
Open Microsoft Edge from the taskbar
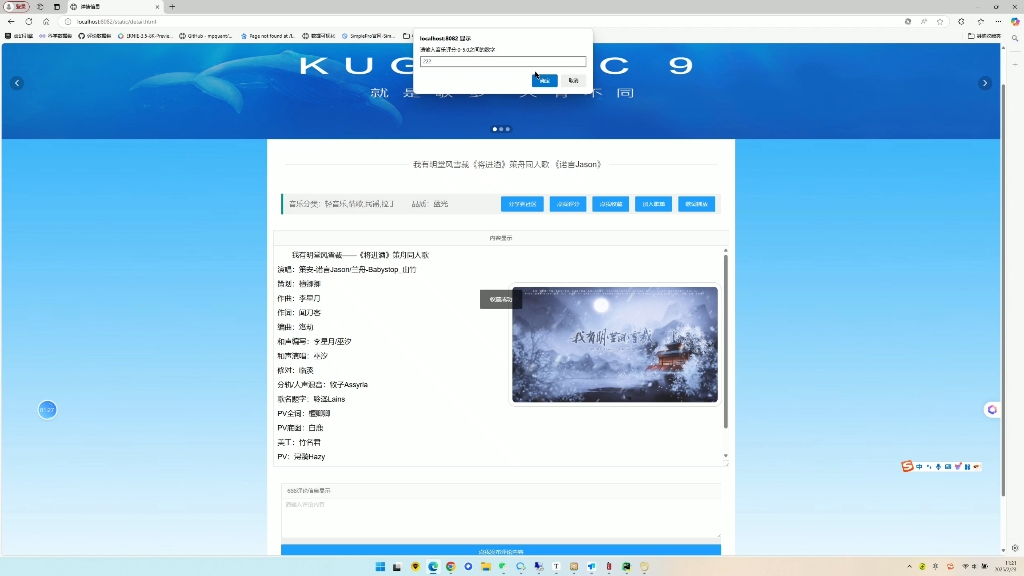[433, 567]
